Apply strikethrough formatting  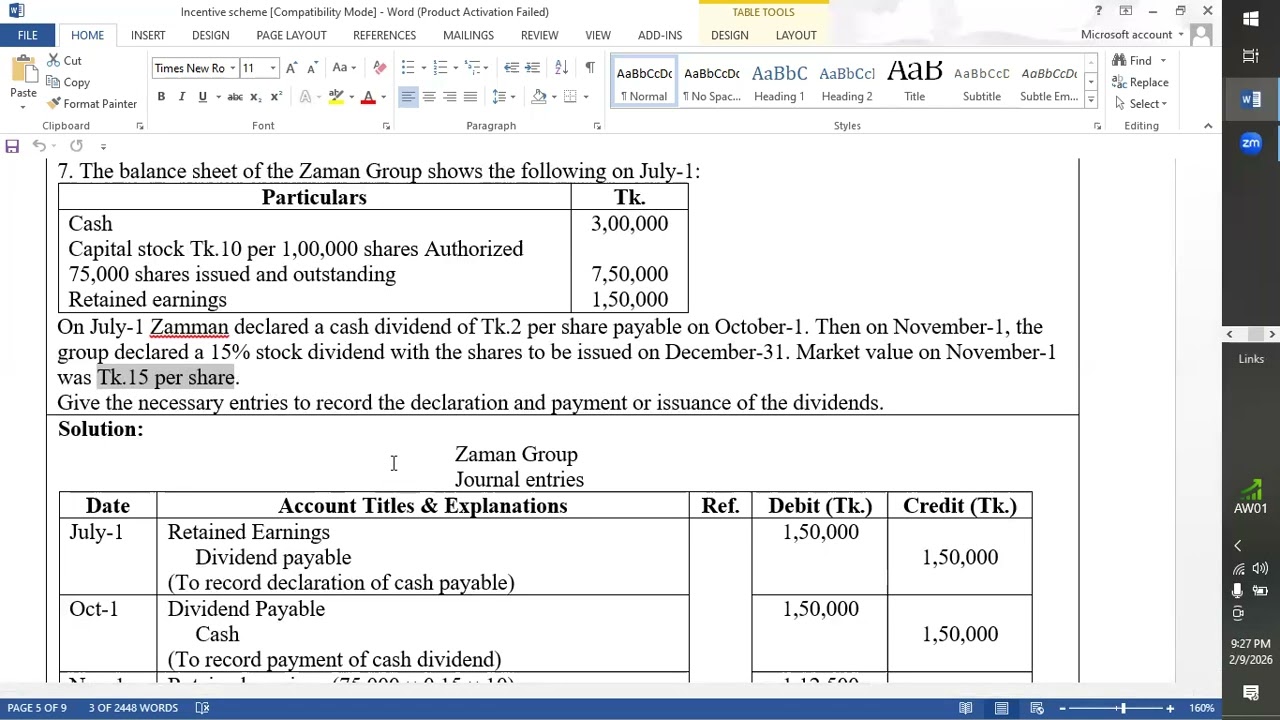click(x=235, y=97)
